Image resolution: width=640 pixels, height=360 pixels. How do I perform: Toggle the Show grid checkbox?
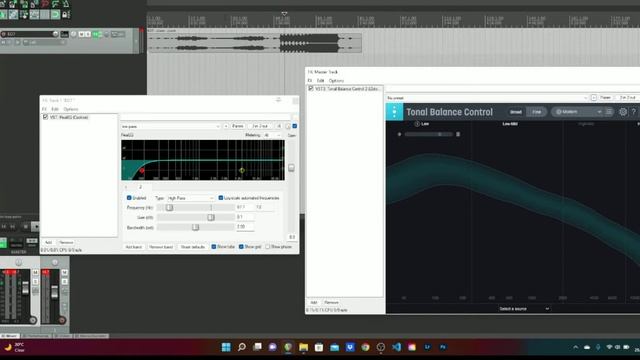pos(241,247)
